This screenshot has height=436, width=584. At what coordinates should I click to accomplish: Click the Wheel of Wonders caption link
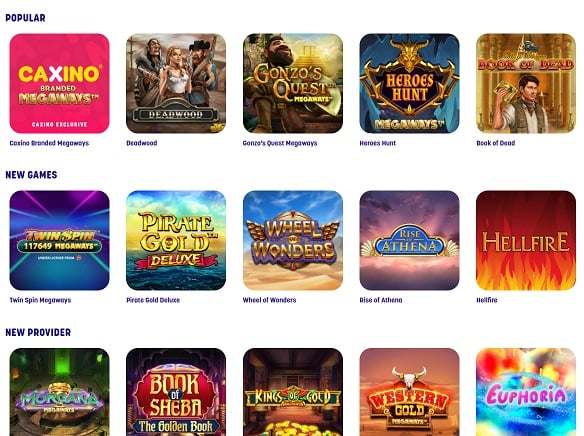[269, 300]
